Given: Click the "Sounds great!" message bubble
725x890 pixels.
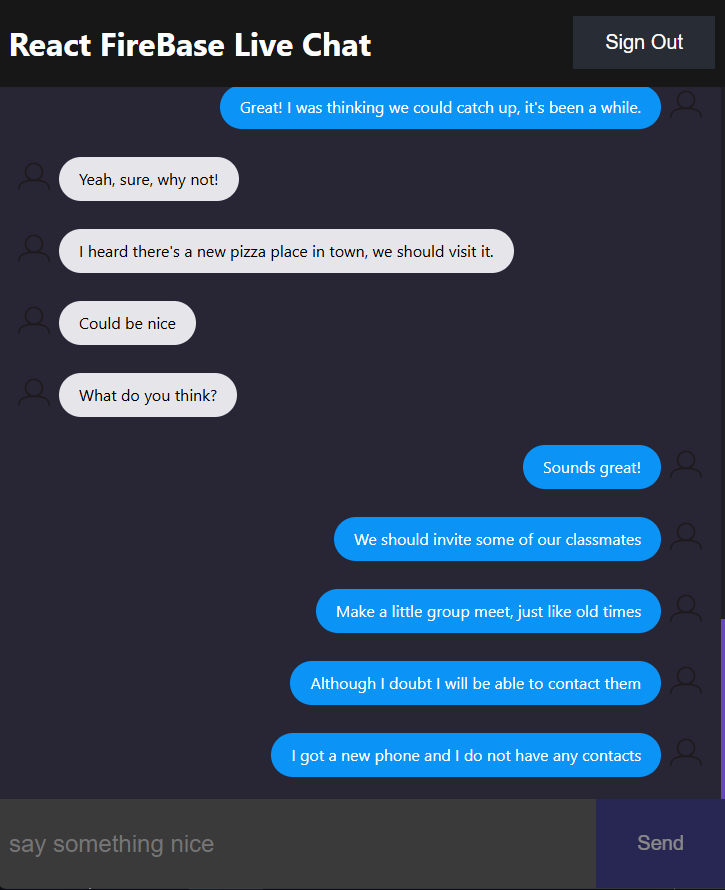Looking at the screenshot, I should pos(592,467).
